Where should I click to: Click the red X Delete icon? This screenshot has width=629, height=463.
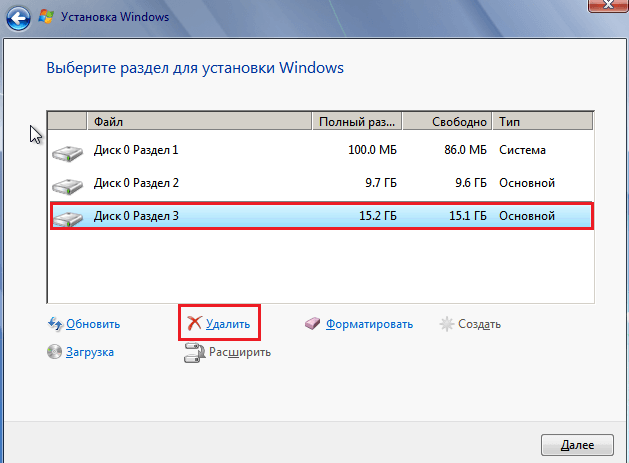coord(195,323)
